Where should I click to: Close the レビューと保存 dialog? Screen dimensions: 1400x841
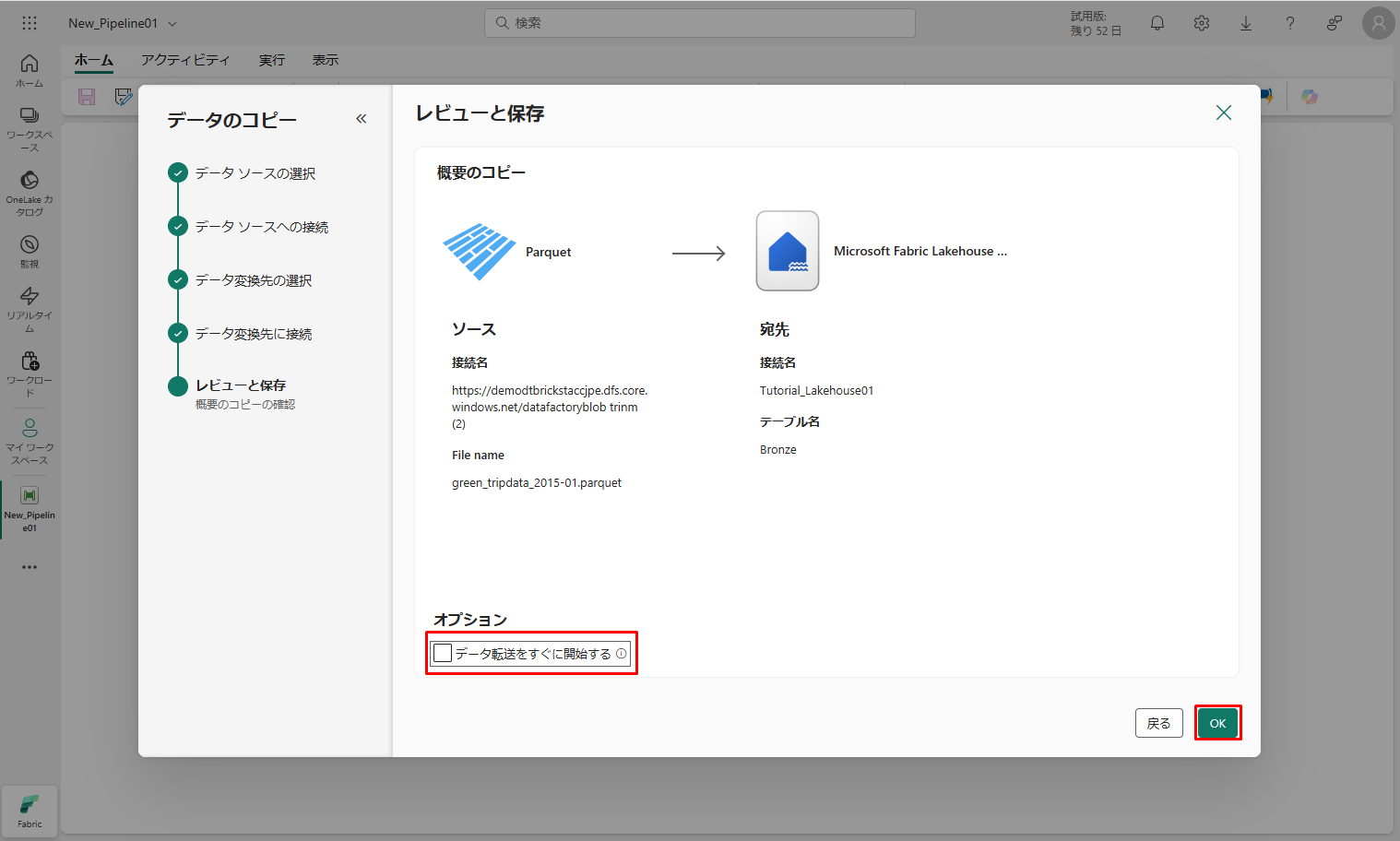point(1224,113)
